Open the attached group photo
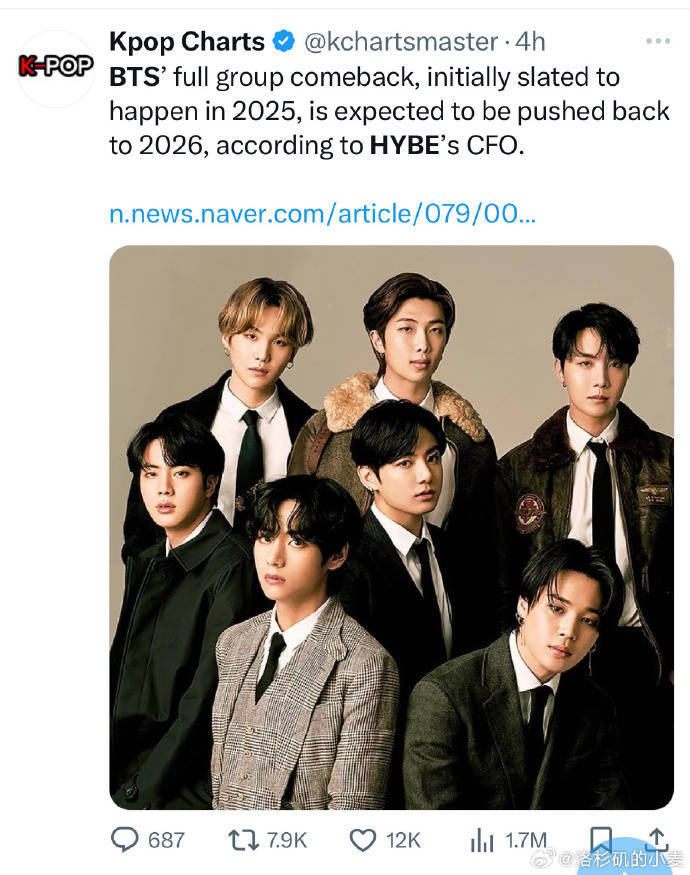The width and height of the screenshot is (690, 875). point(391,526)
